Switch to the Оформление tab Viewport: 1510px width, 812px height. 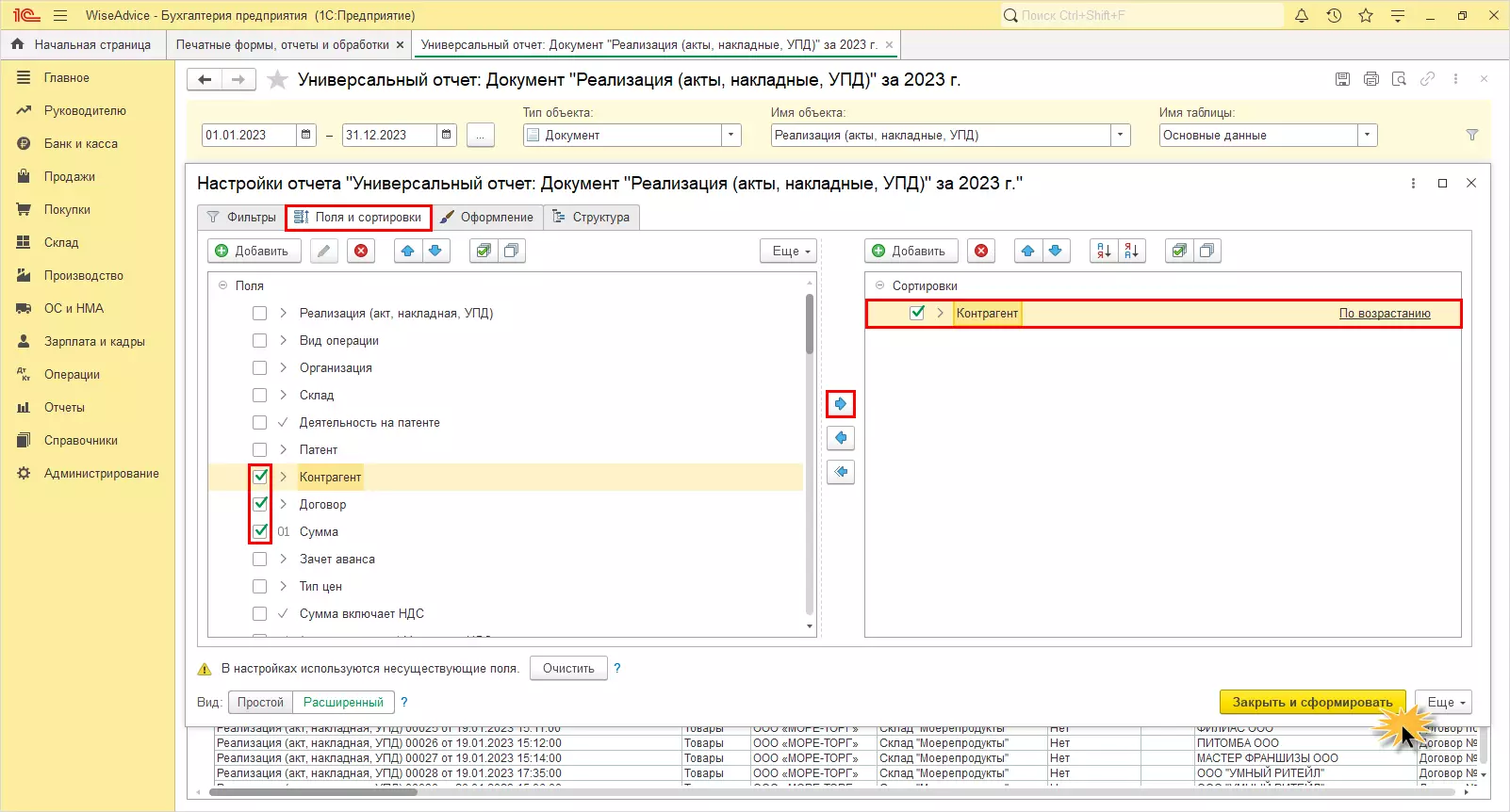pos(486,217)
